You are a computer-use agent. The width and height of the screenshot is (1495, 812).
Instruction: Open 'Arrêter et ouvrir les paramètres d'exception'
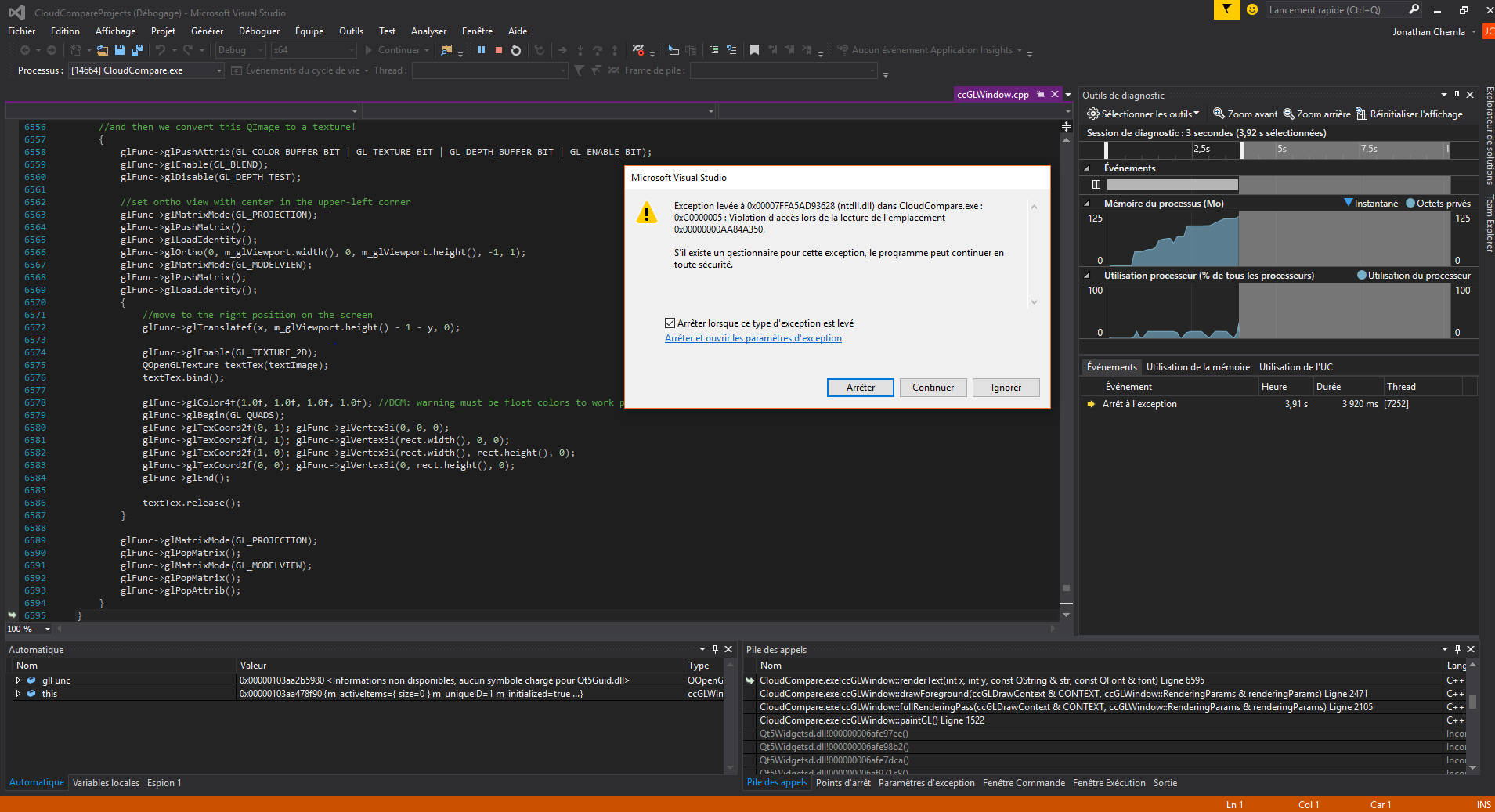(x=753, y=337)
